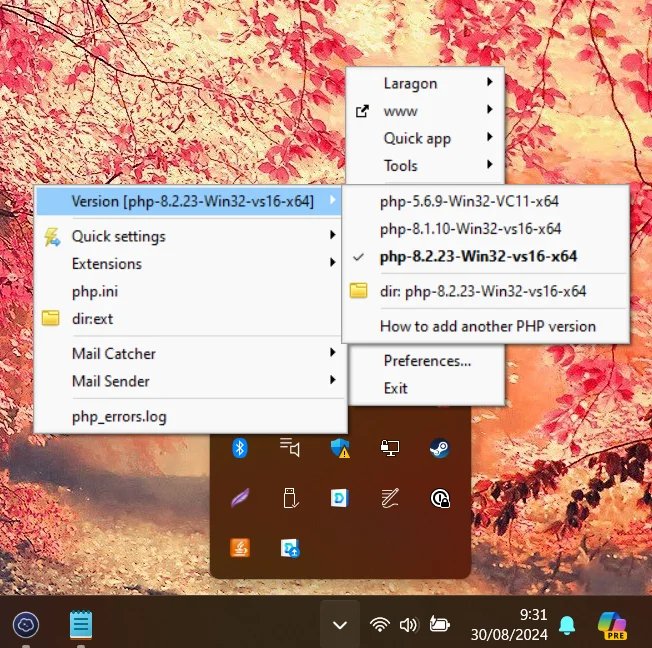Screen dimensions: 652x648
Task: Click folder icon beside dir: php-8.2.23
Action: [358, 290]
